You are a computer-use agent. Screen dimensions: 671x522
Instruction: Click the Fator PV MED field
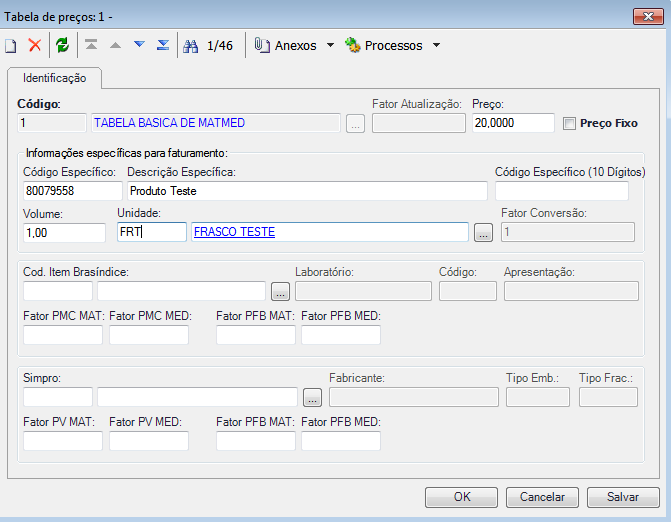click(149, 441)
